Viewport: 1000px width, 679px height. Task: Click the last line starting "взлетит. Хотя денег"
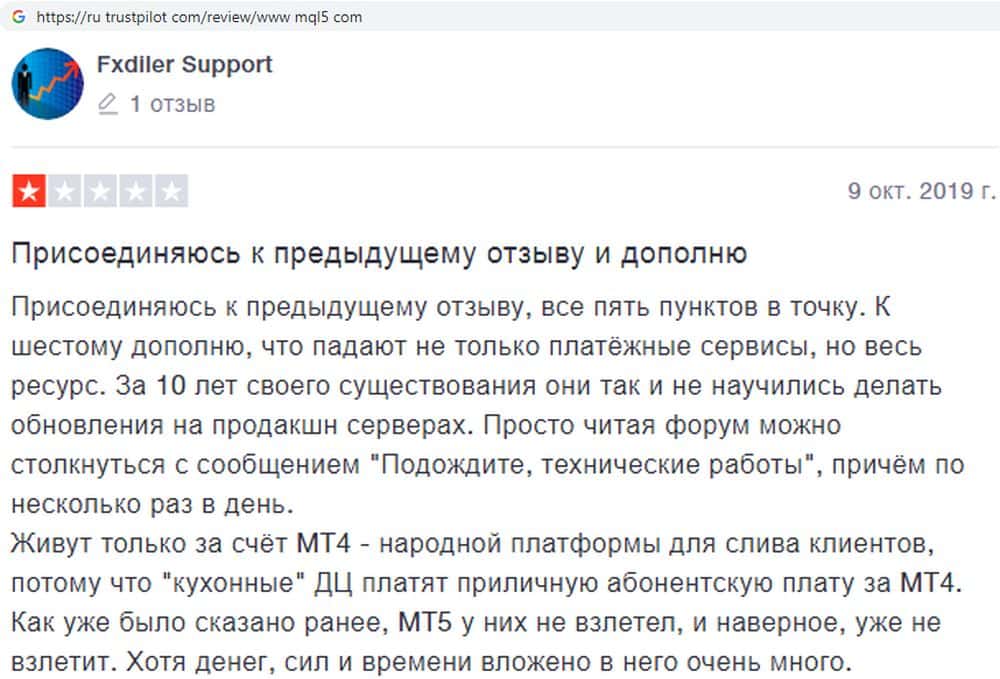[x=430, y=660]
